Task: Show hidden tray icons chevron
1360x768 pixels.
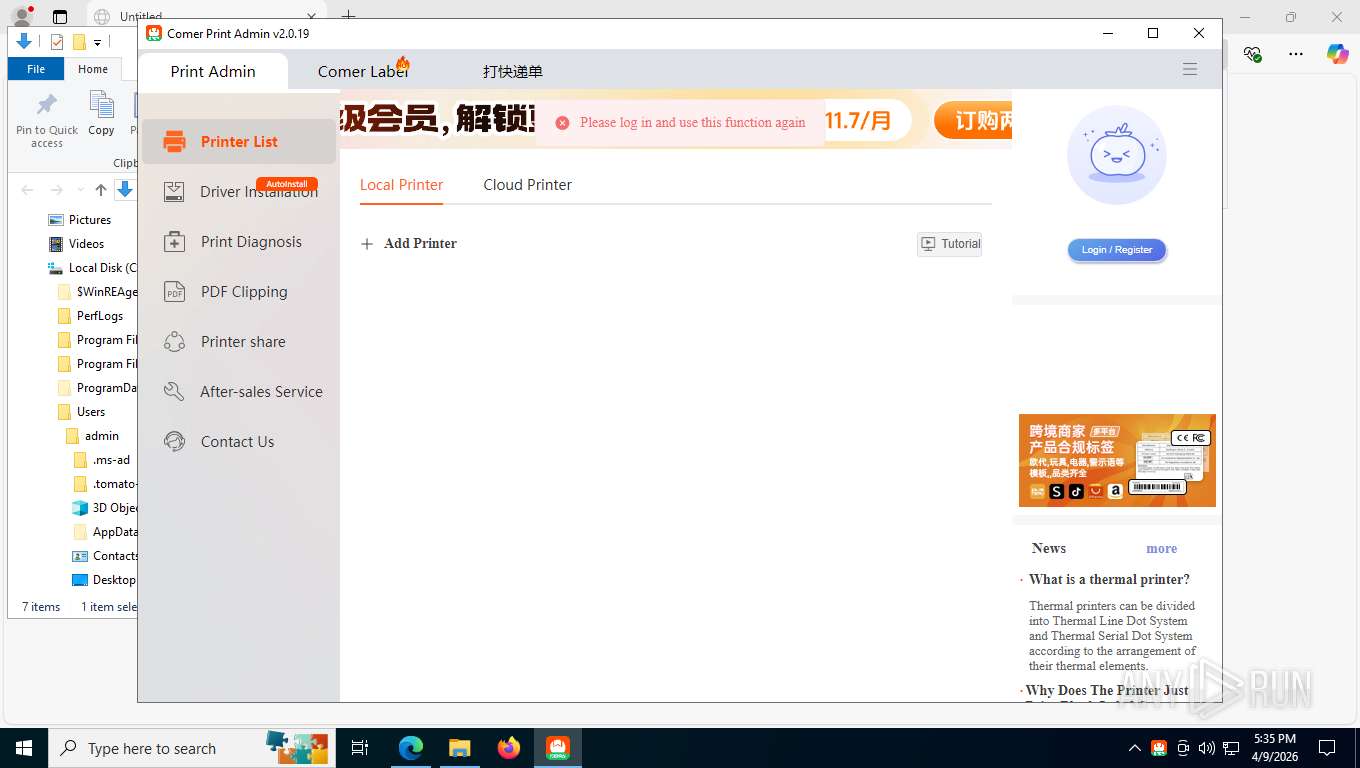Action: click(x=1134, y=748)
